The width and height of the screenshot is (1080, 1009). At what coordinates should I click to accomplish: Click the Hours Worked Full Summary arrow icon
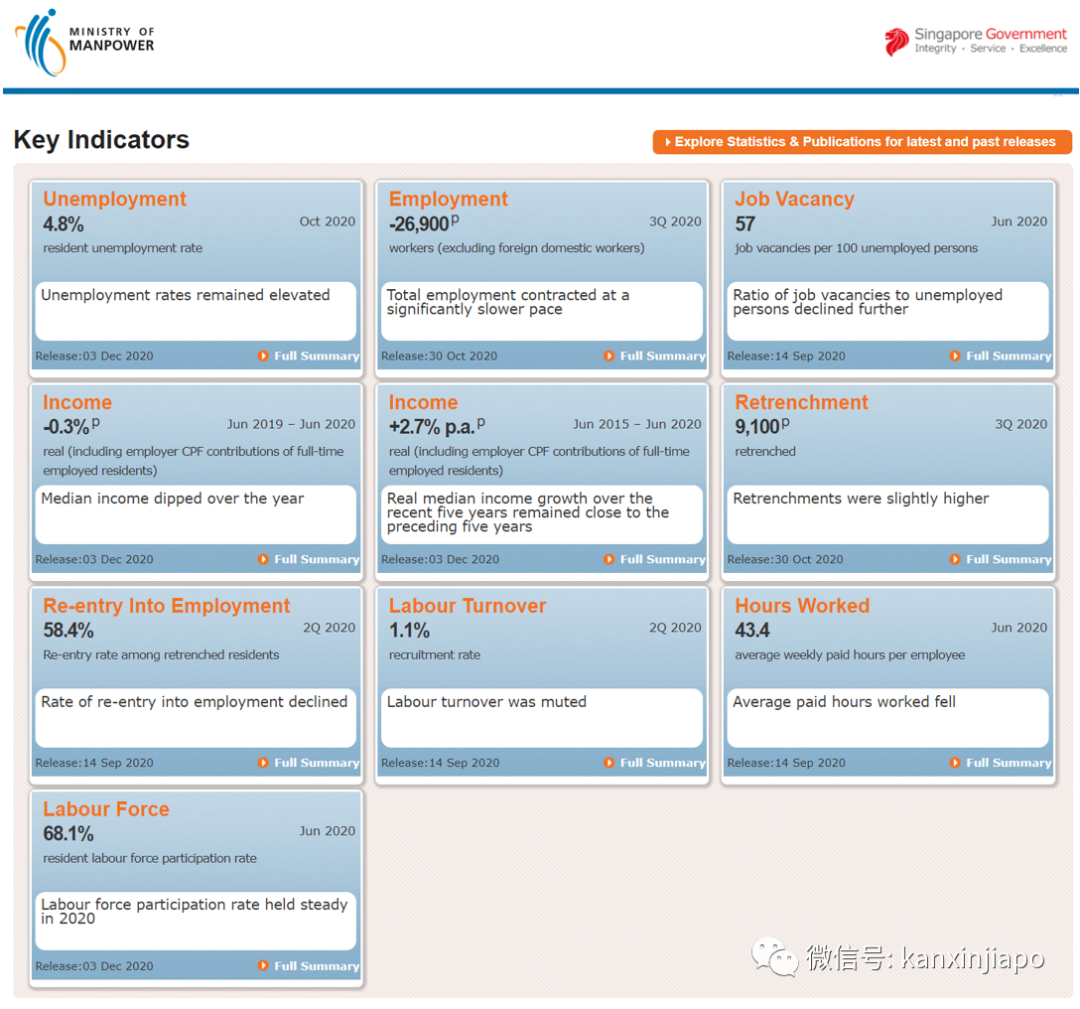[955, 763]
